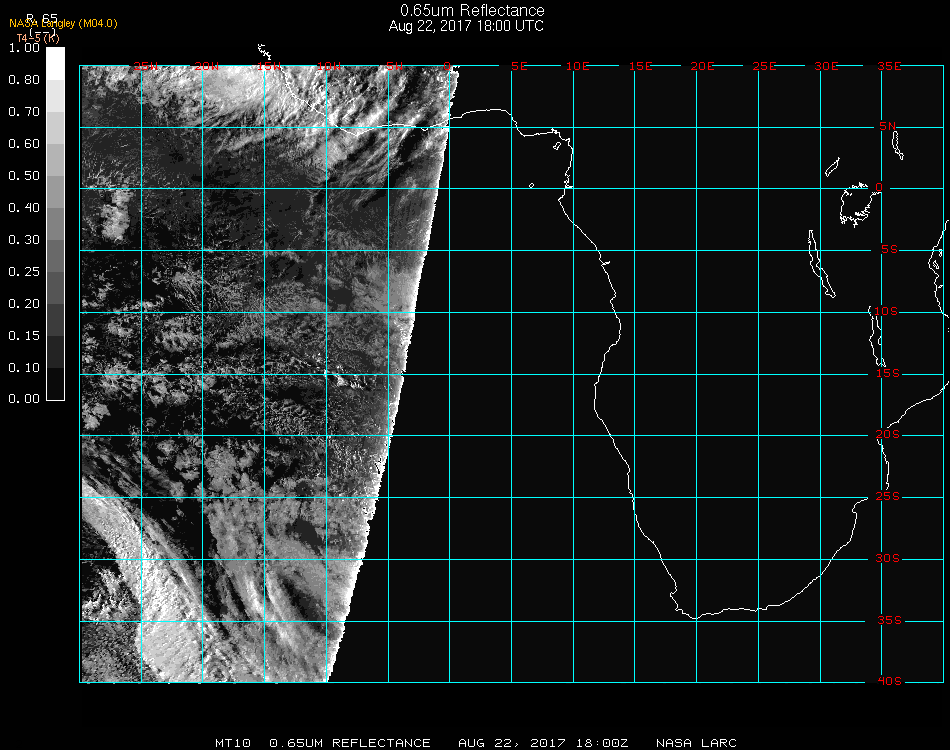Click the '20E' longitude label
The height and width of the screenshot is (750, 950).
pos(703,66)
